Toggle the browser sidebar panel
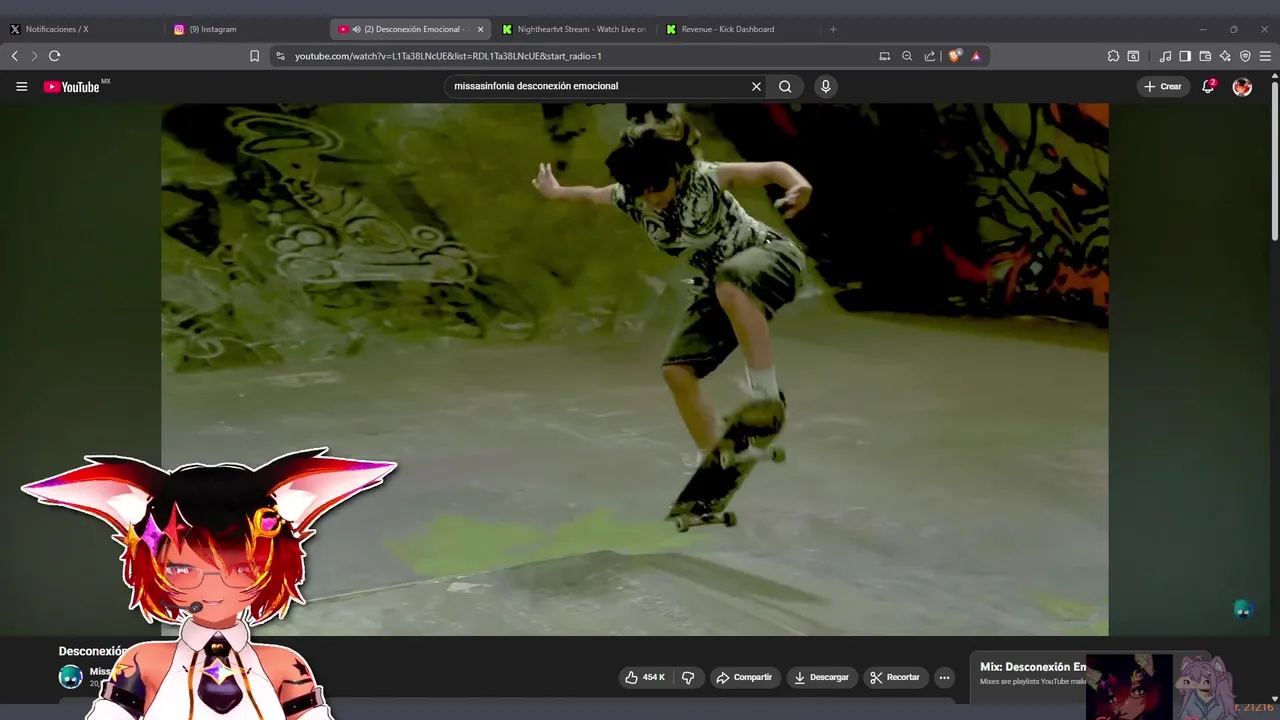Screen dimensions: 1280x720 1185,56
